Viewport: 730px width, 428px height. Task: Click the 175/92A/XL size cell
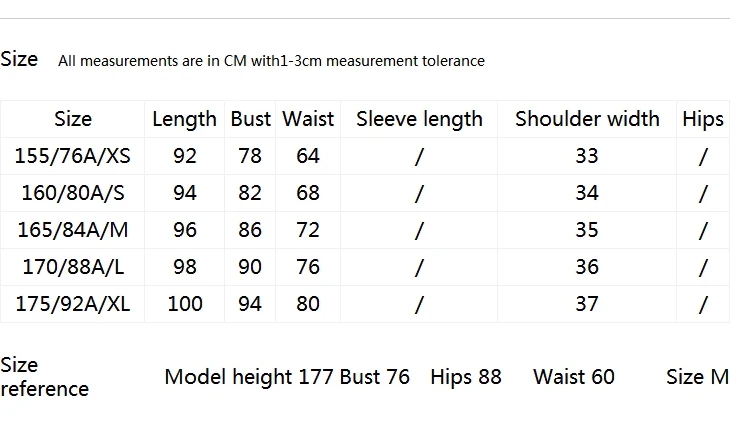coord(73,304)
